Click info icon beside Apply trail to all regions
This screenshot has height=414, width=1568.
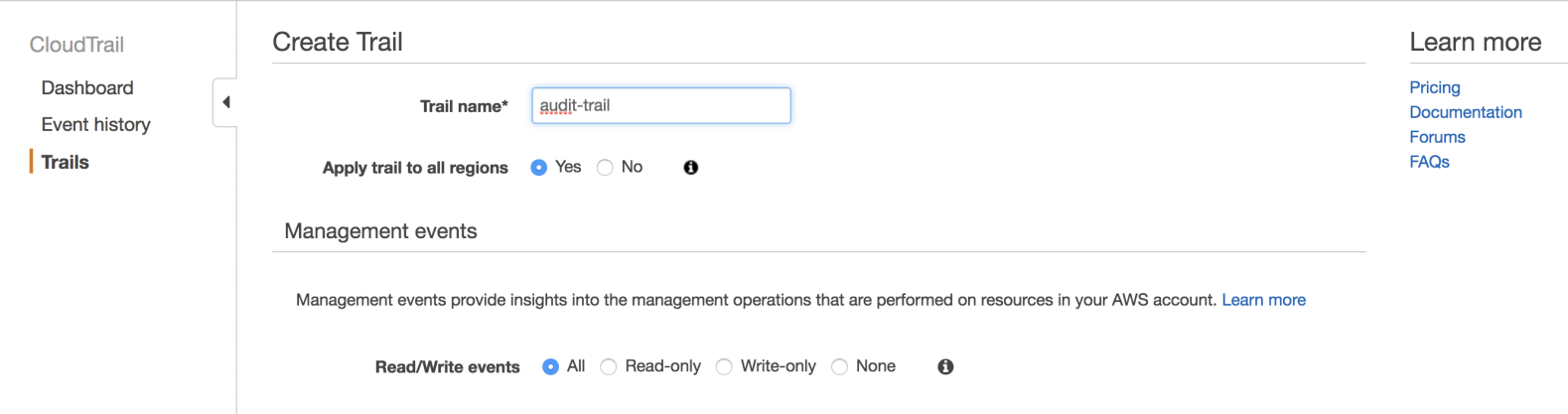[x=691, y=168]
